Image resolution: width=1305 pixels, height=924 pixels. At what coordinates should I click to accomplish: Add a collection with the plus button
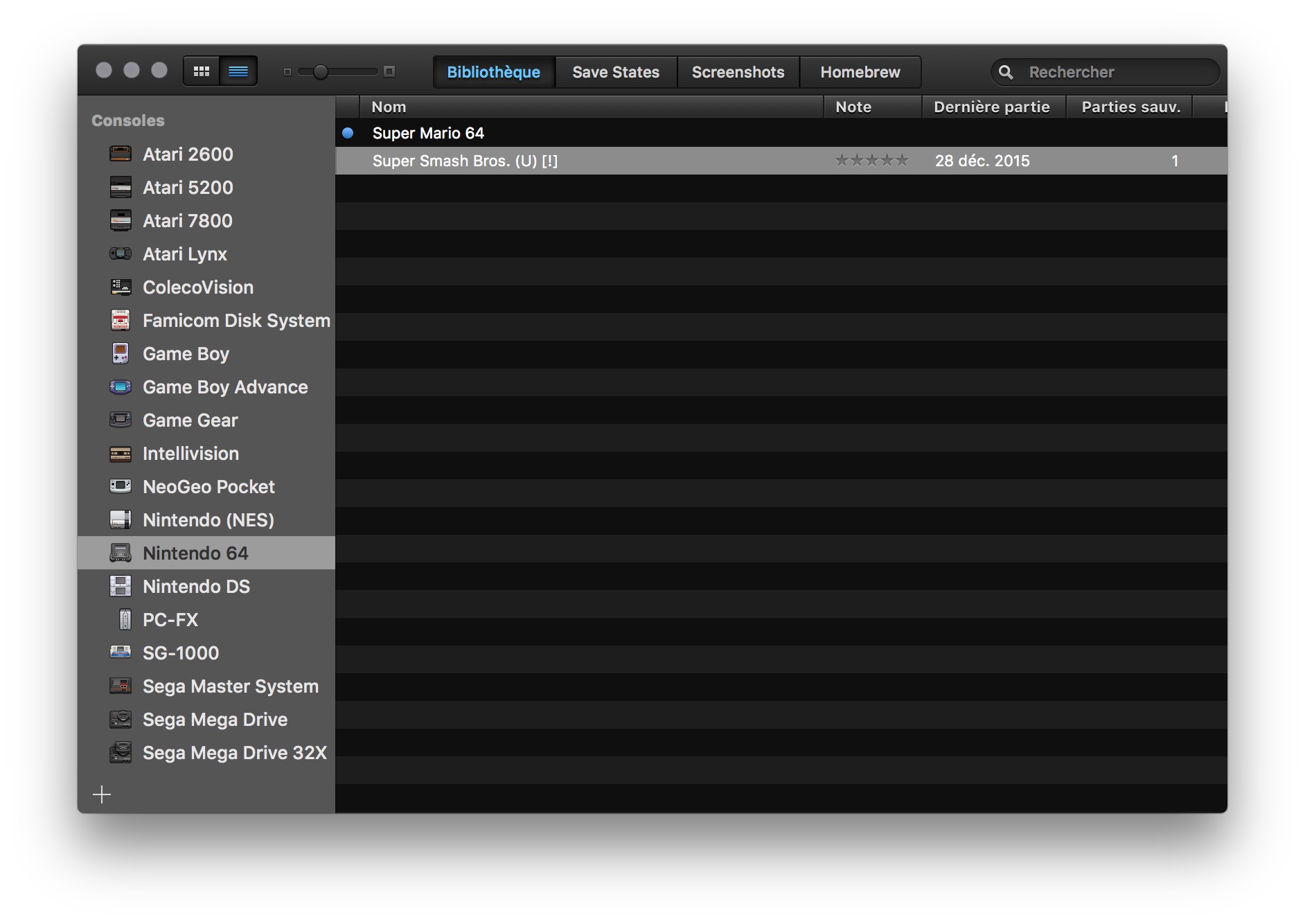(102, 794)
